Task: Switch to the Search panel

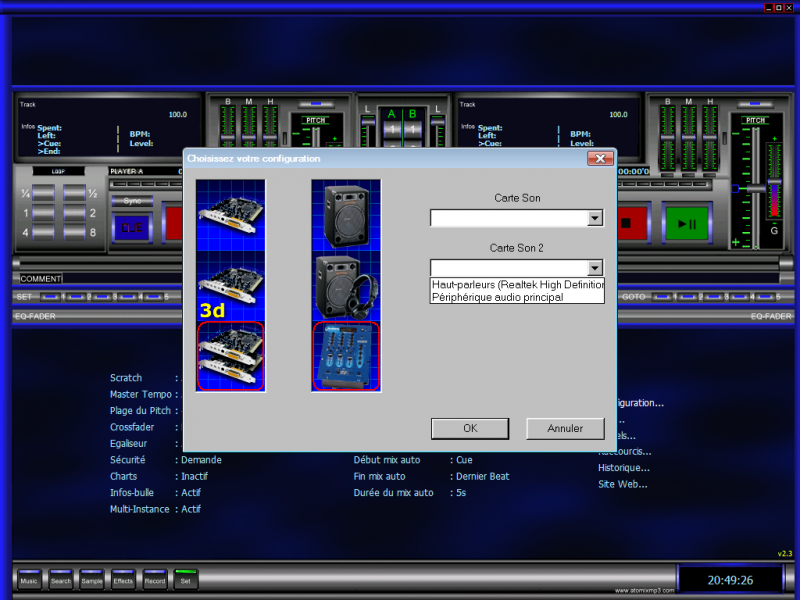Action: [x=61, y=579]
